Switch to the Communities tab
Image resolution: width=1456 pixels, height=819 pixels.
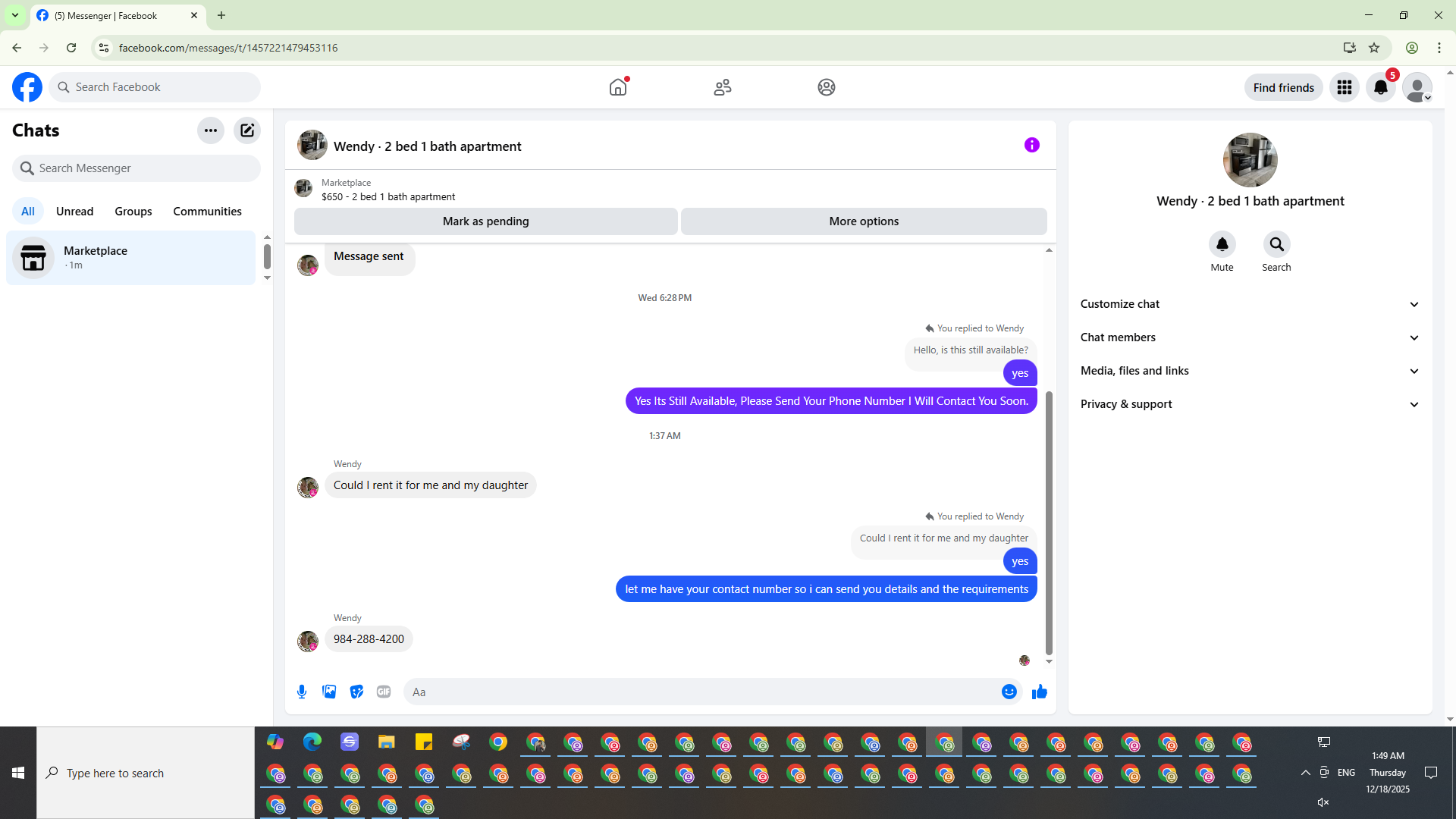pos(207,212)
